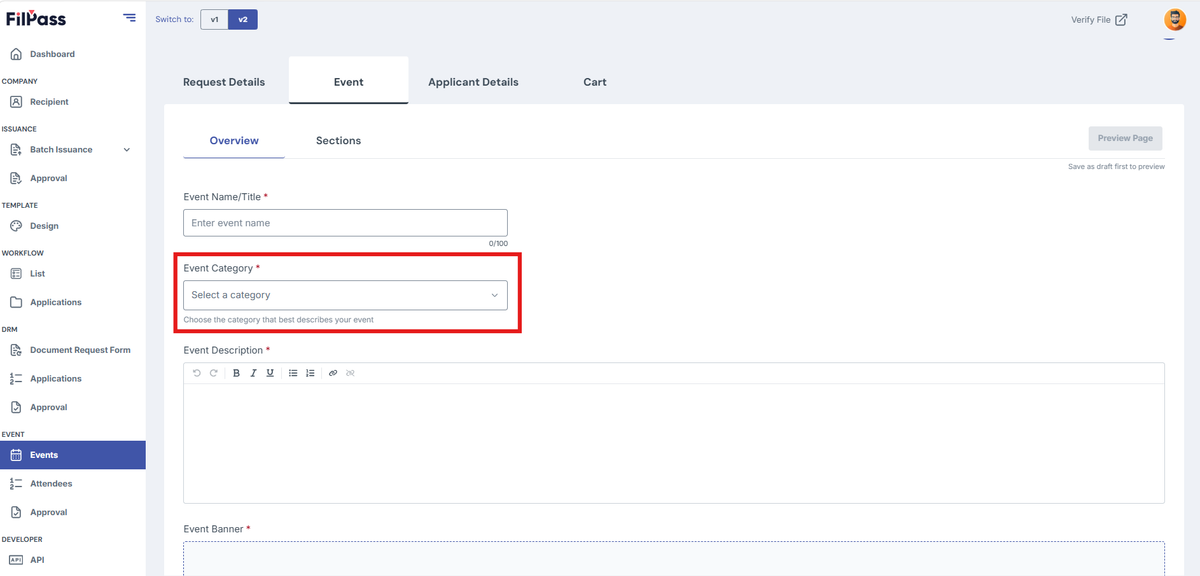This screenshot has width=1200, height=576.
Task: Select the Overview sub-tab
Action: 234,141
